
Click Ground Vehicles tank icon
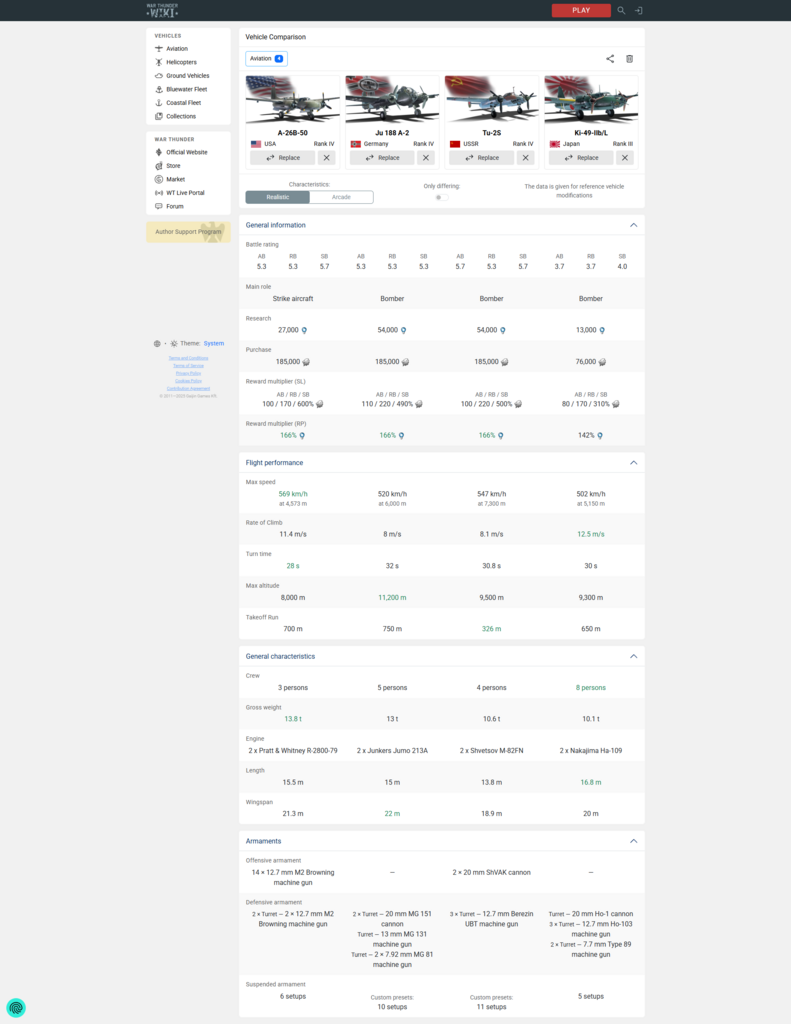pyautogui.click(x=159, y=76)
